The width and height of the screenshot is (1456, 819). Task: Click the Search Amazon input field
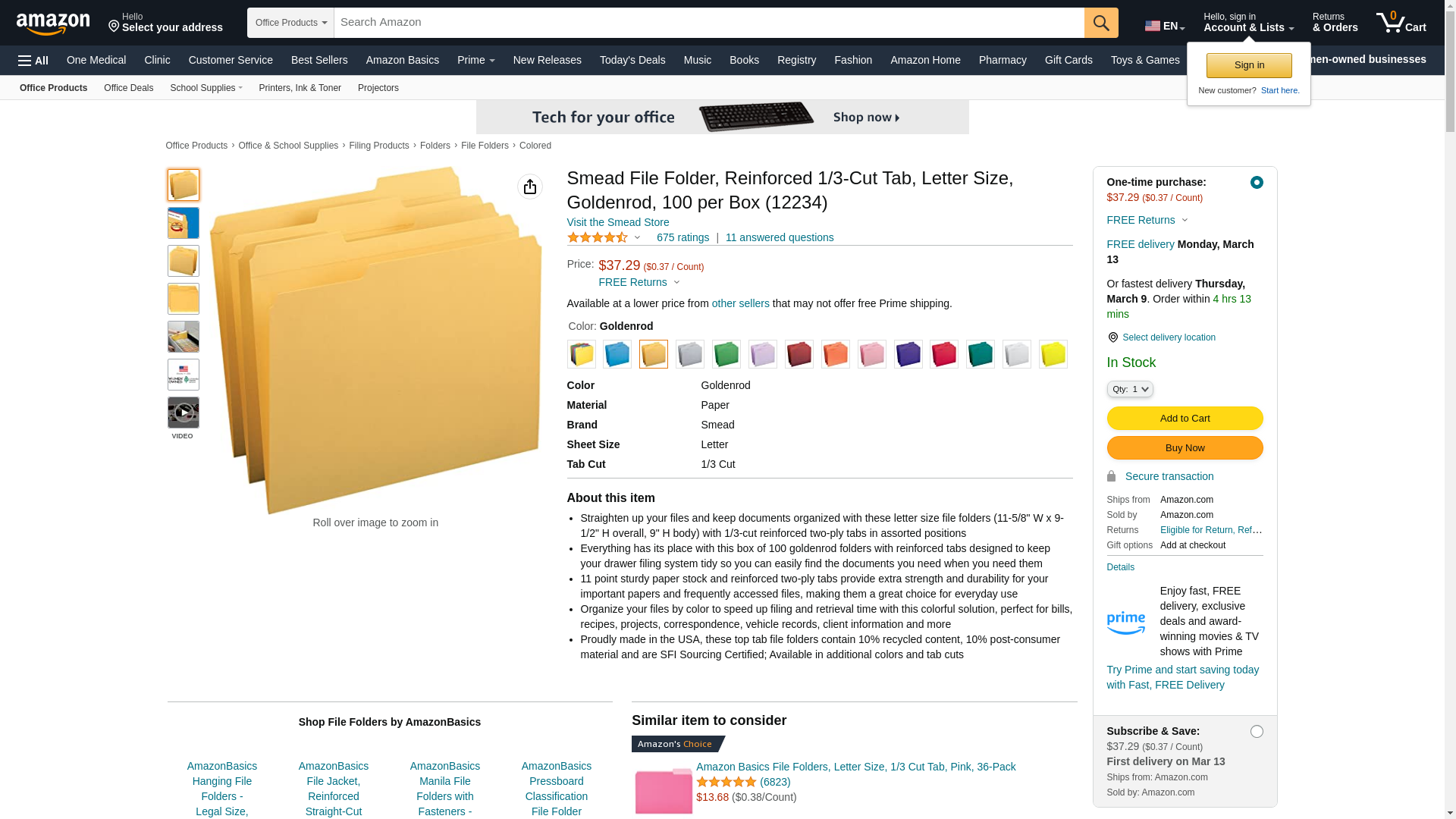709,23
